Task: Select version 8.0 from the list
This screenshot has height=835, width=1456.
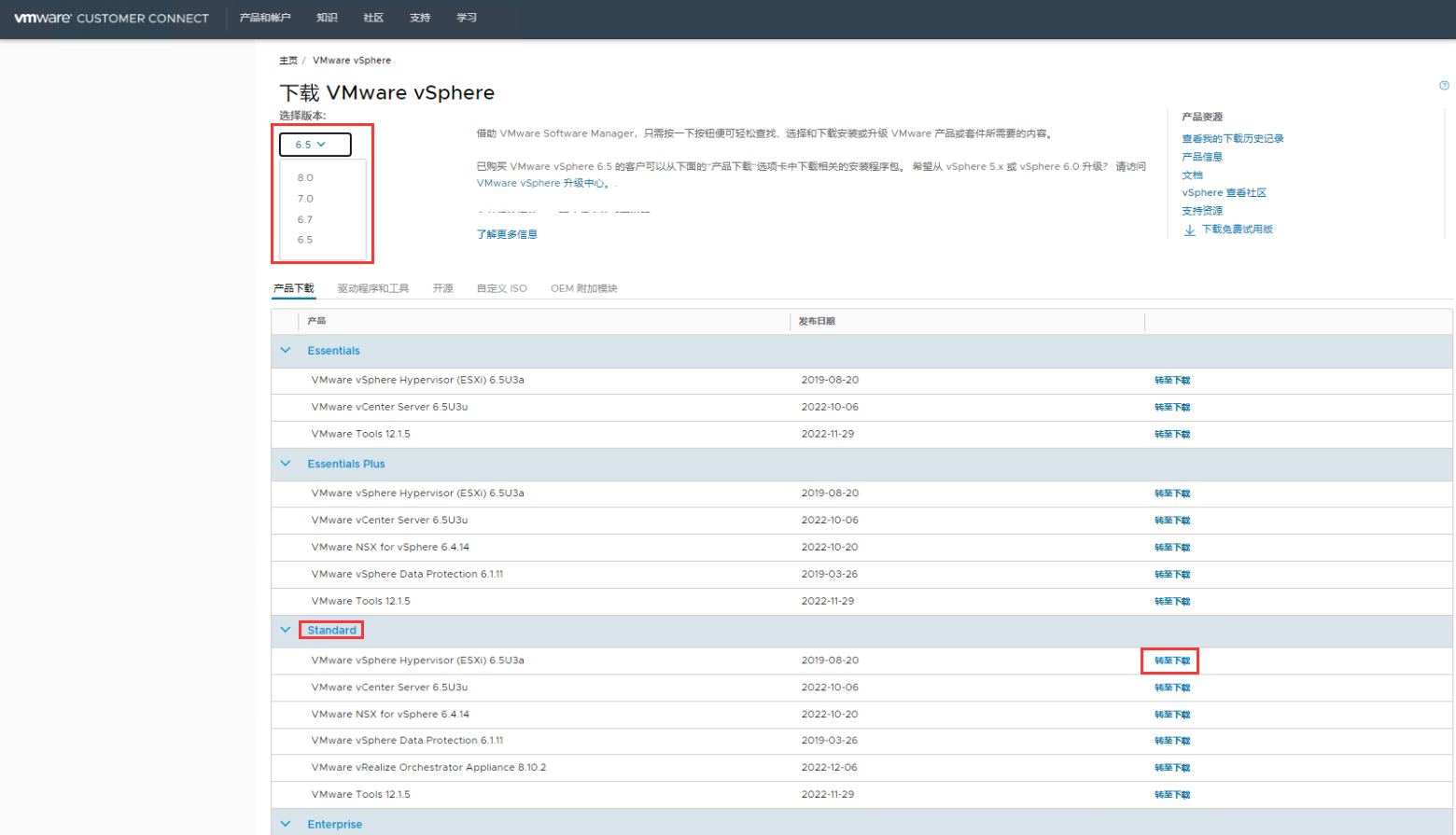Action: tap(305, 177)
